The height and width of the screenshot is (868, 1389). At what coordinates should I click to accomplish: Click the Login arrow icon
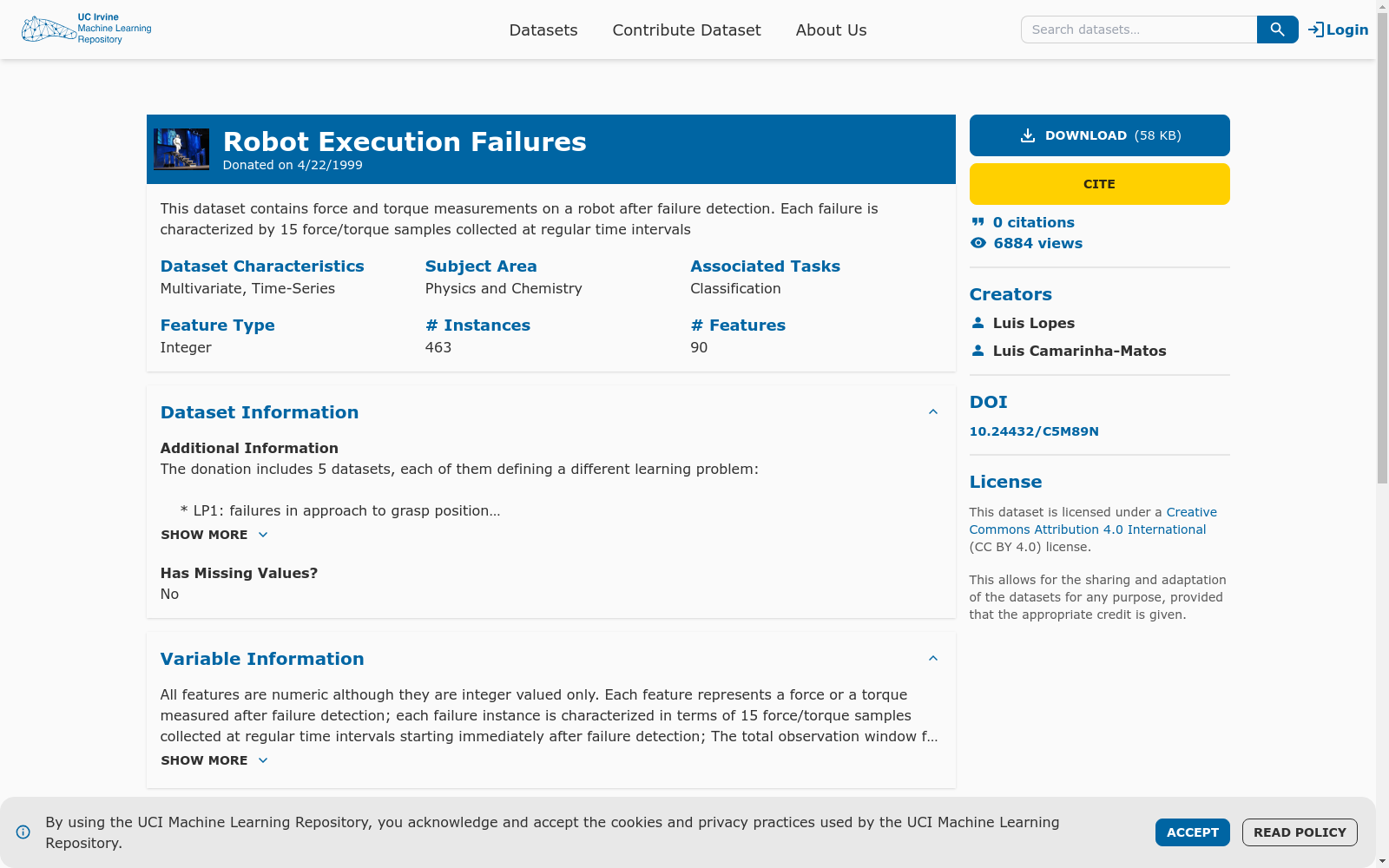pyautogui.click(x=1316, y=30)
